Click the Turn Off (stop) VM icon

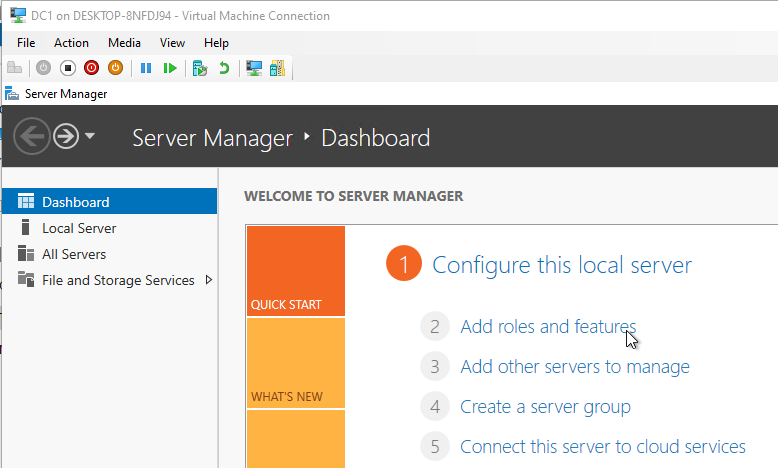(68, 68)
